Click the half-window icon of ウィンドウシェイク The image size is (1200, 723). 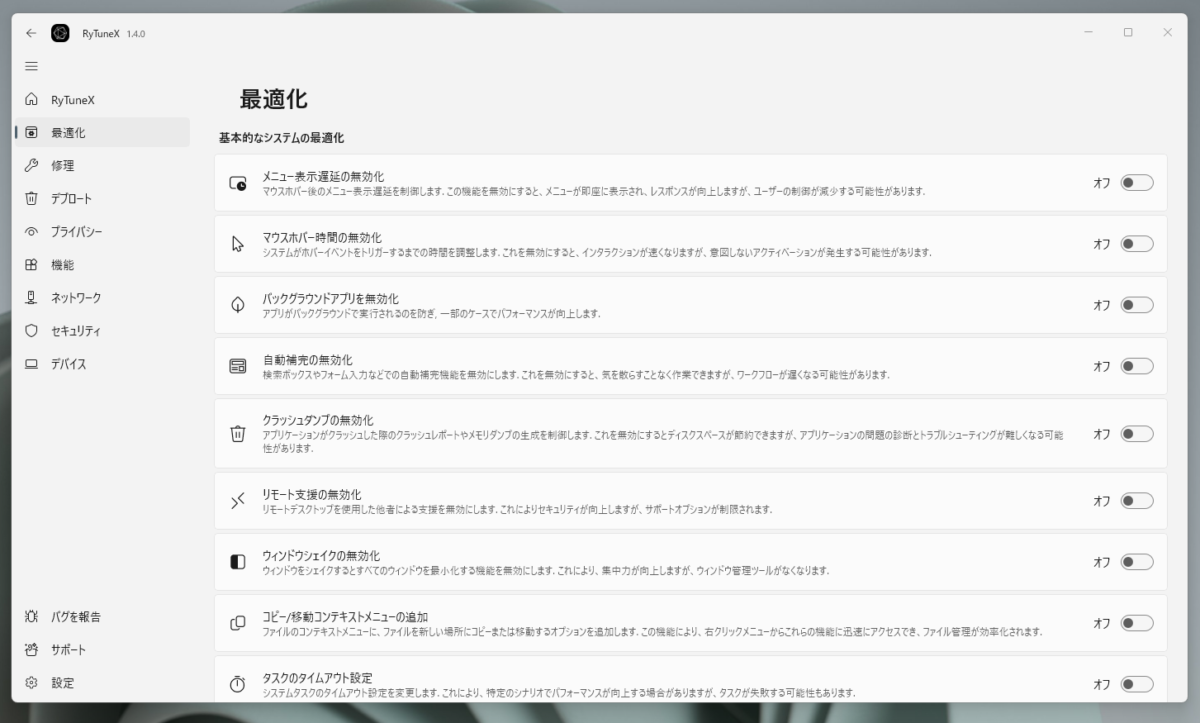tap(238, 562)
